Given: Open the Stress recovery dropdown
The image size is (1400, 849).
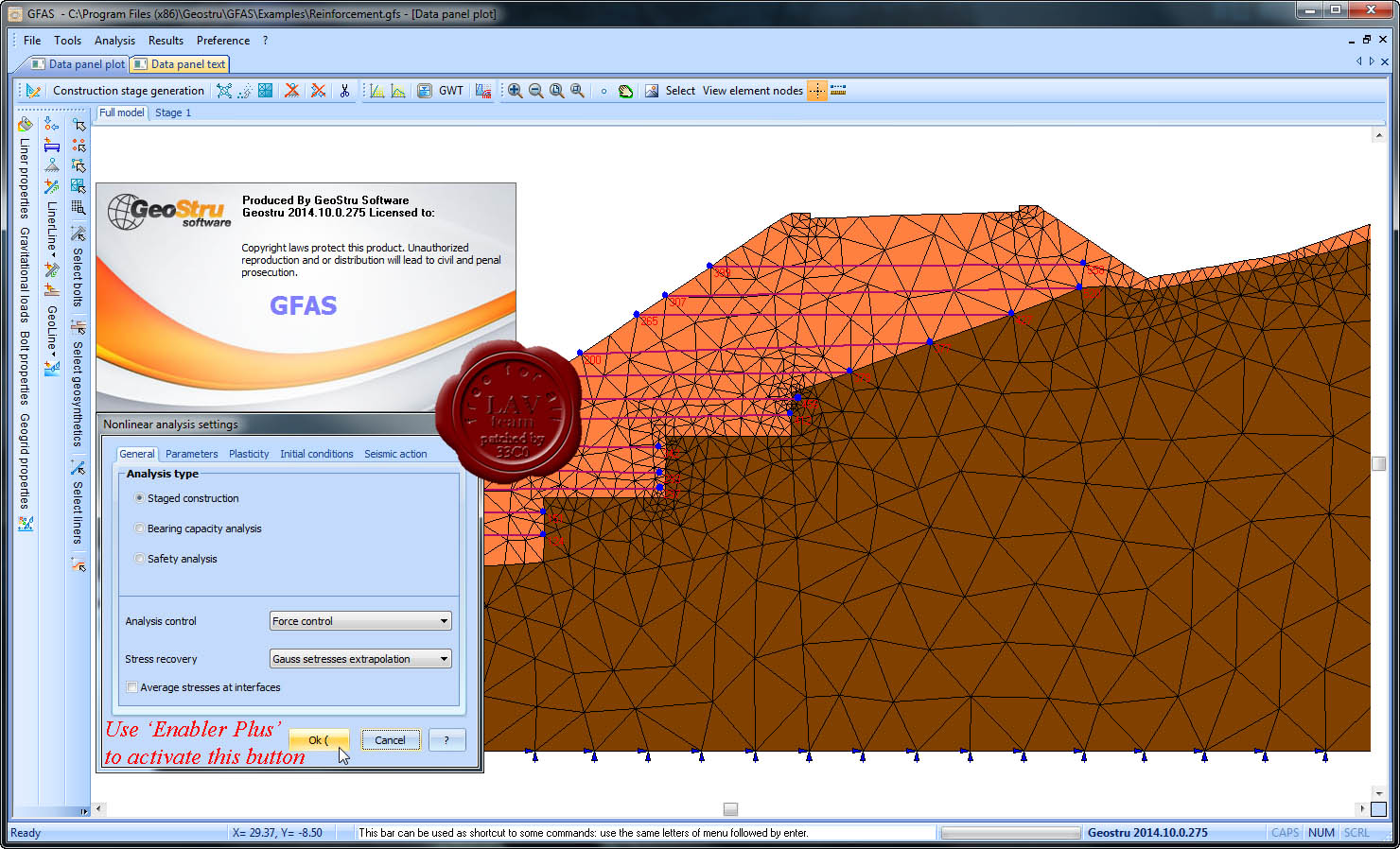Looking at the screenshot, I should click(360, 659).
